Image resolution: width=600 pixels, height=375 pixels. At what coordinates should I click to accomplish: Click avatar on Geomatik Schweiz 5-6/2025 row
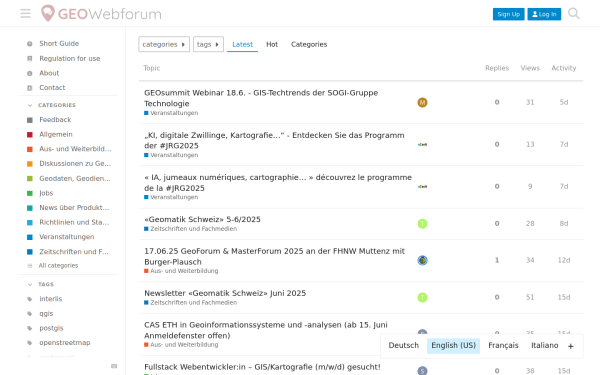pos(422,223)
